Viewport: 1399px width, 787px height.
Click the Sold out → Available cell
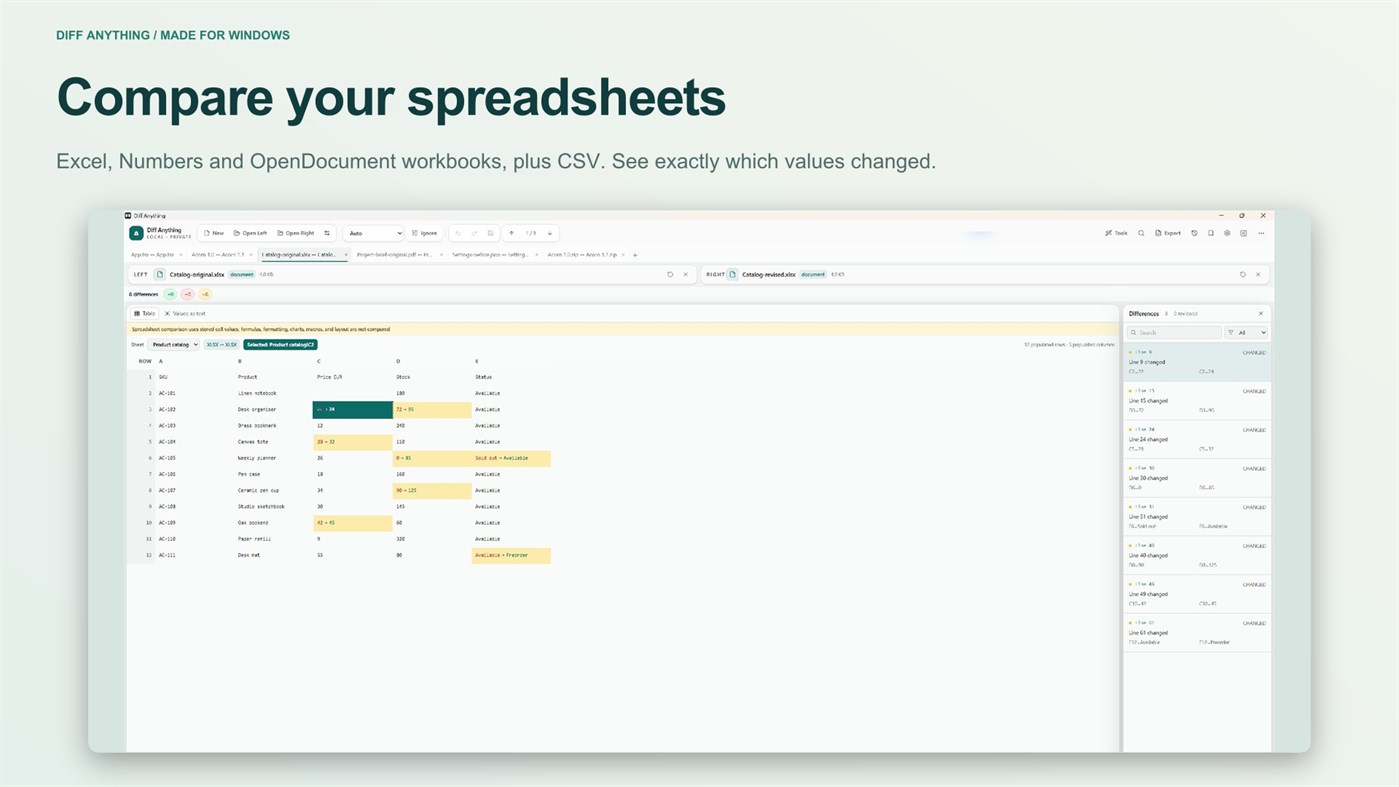[x=511, y=458]
